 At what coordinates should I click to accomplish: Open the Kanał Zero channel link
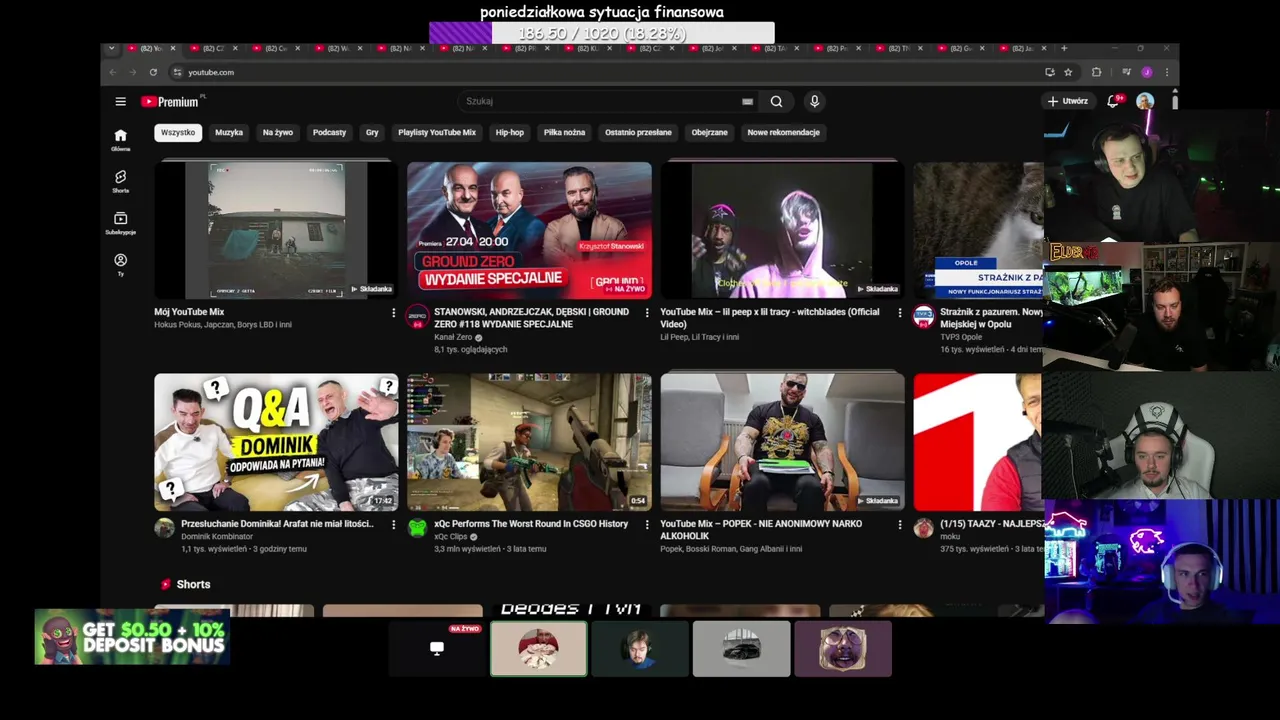[453, 337]
